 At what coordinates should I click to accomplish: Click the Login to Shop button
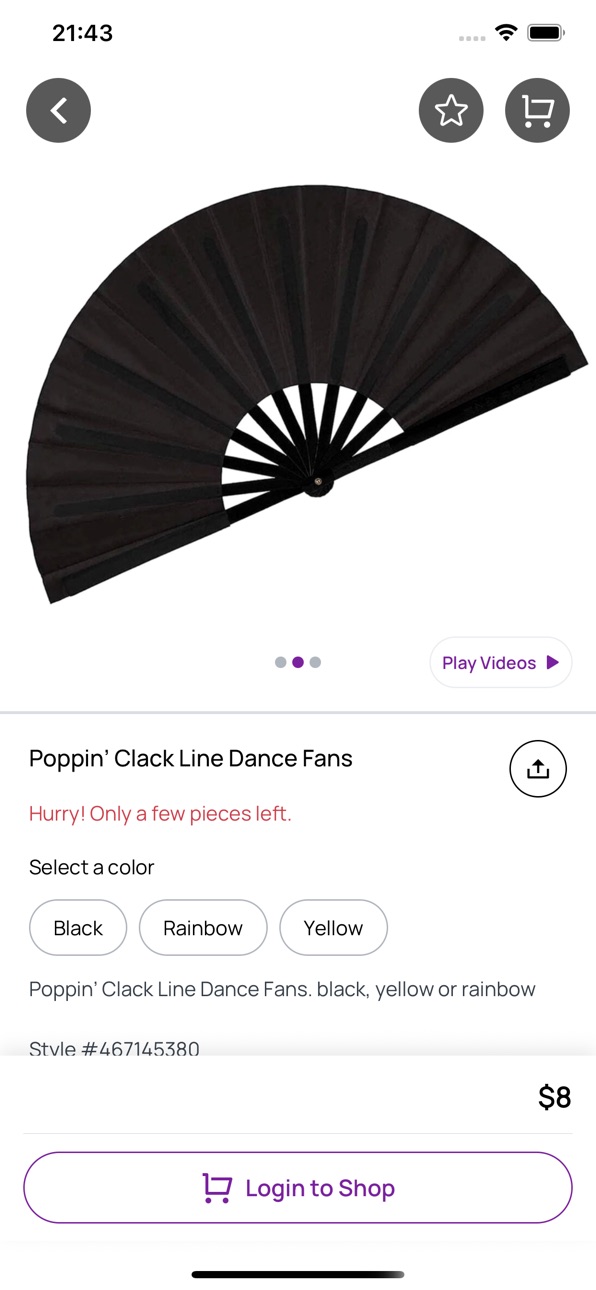click(298, 1188)
